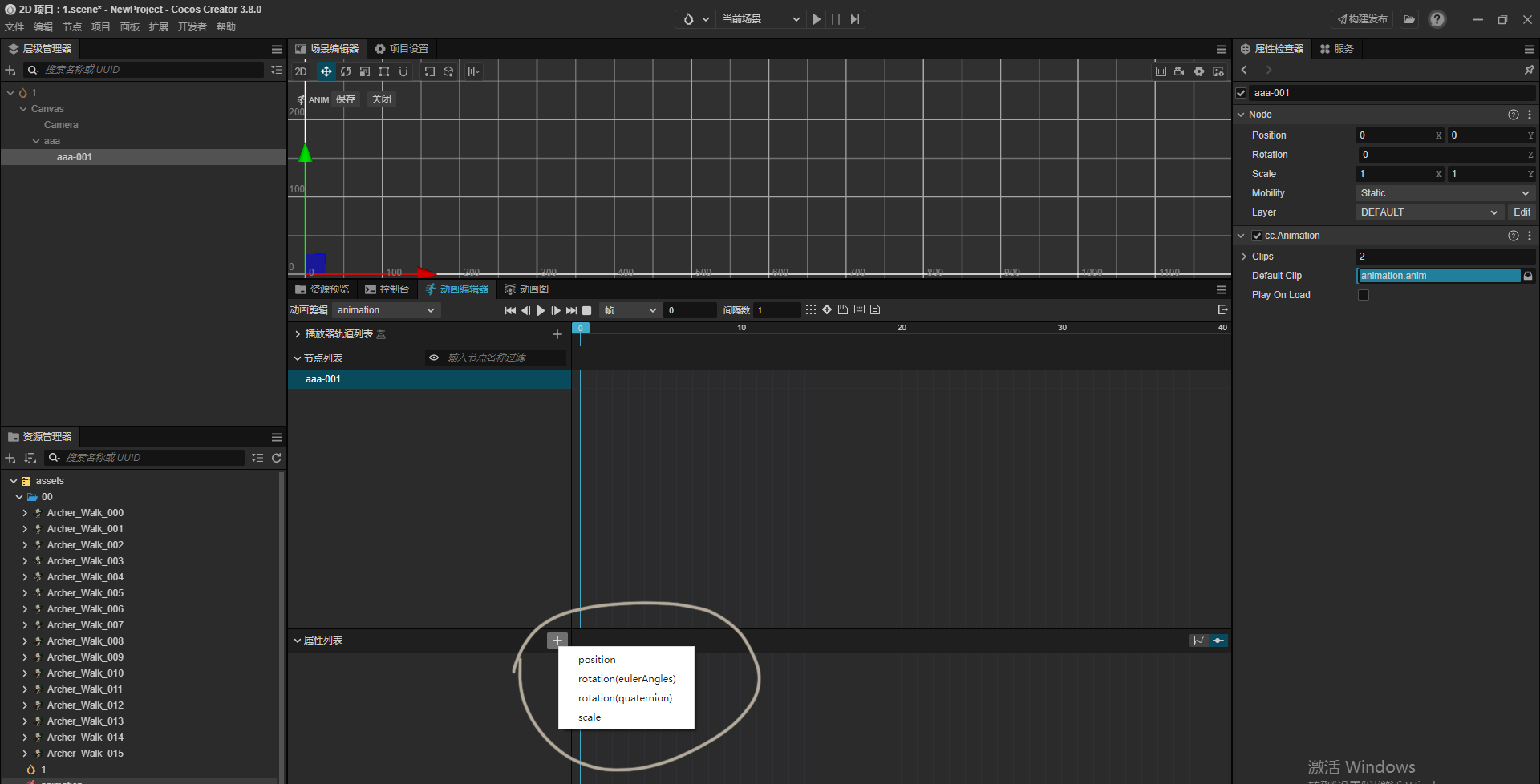The width and height of the screenshot is (1540, 784).
Task: Play the animation clip
Action: (541, 310)
